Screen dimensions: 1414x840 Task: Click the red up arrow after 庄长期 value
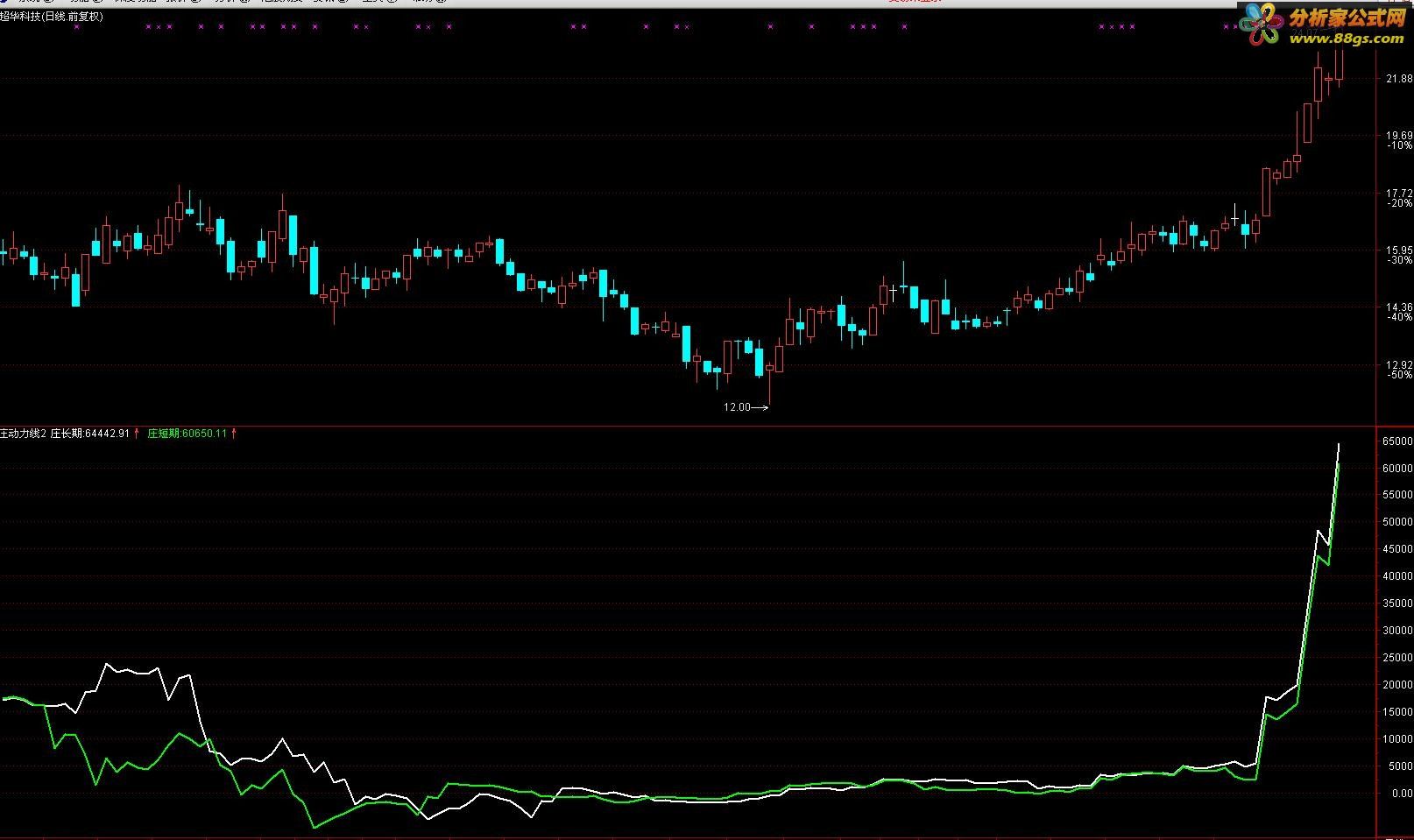click(137, 434)
